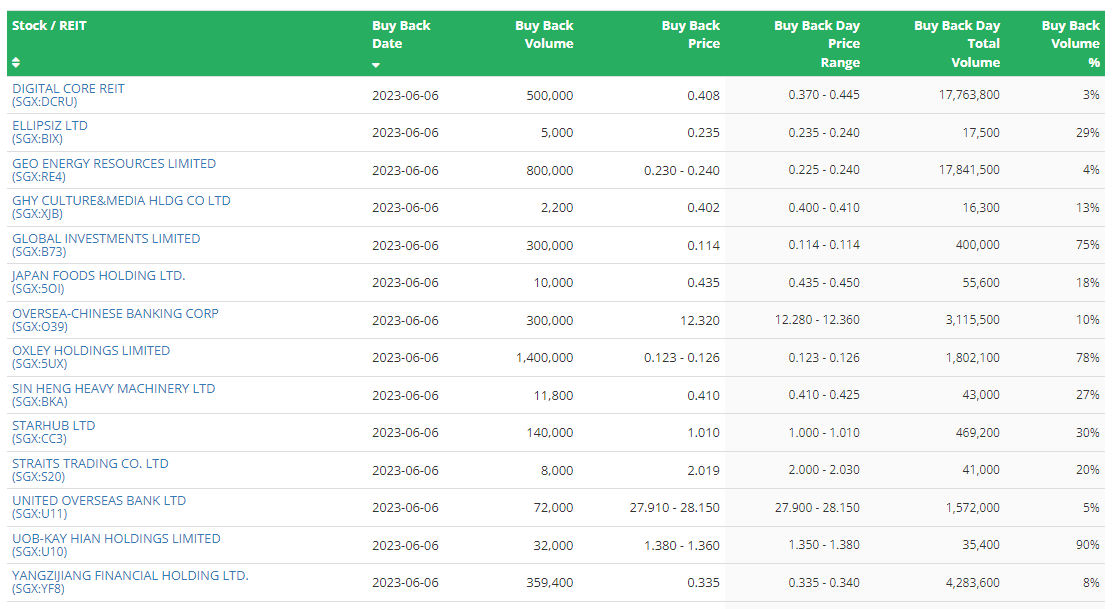The width and height of the screenshot is (1114, 609).
Task: Open GEO ENERGY RESOURCES LIMITED link
Action: coord(114,169)
